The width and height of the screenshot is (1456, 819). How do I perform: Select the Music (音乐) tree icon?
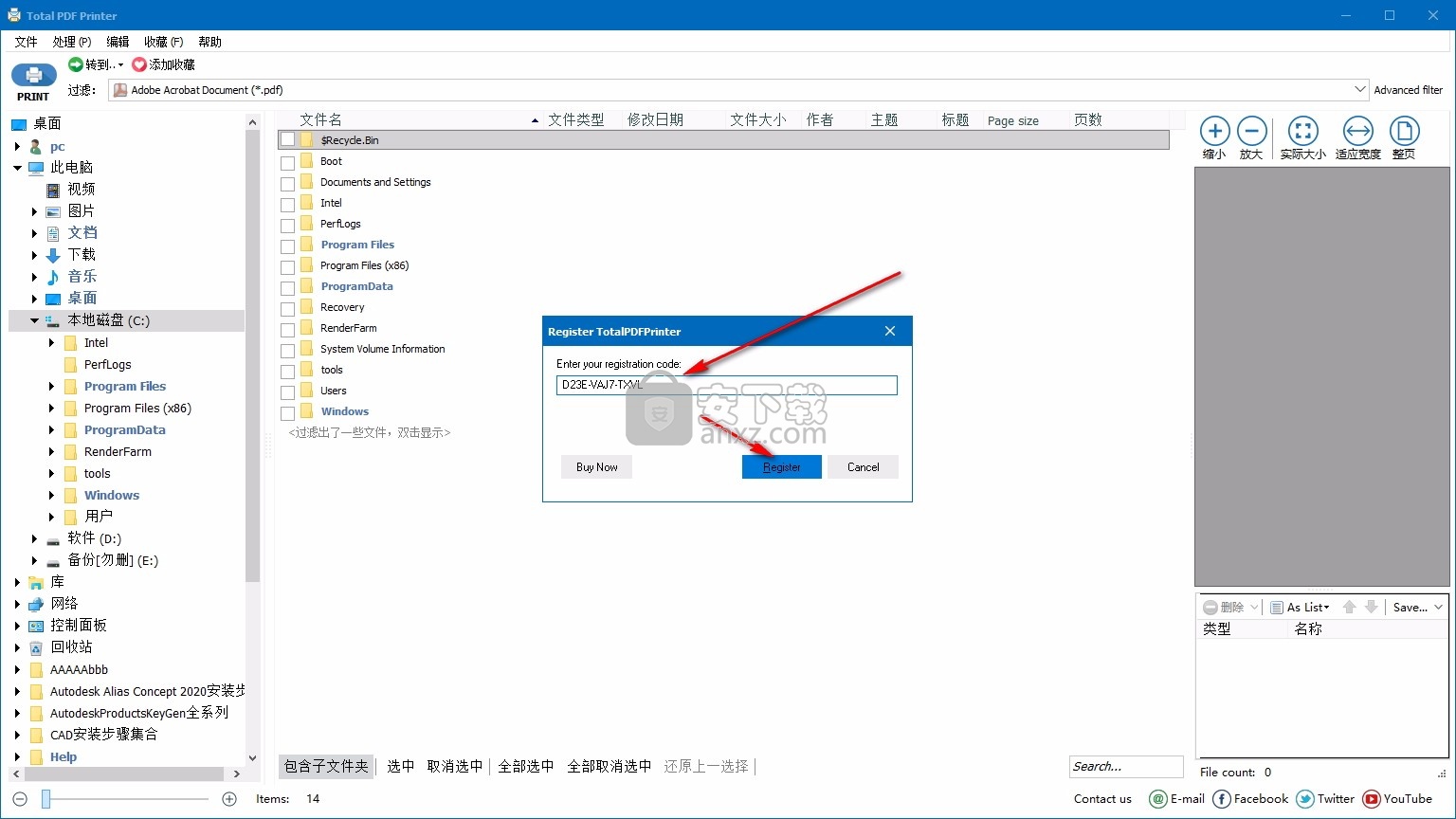pyautogui.click(x=53, y=277)
